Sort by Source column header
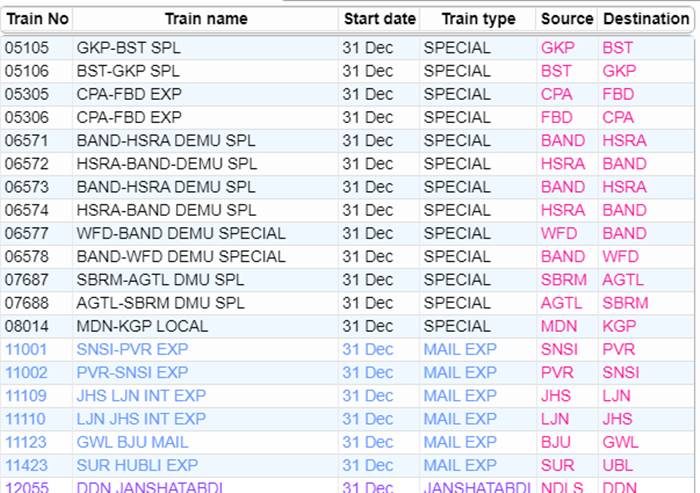This screenshot has width=700, height=493. pyautogui.click(x=566, y=19)
